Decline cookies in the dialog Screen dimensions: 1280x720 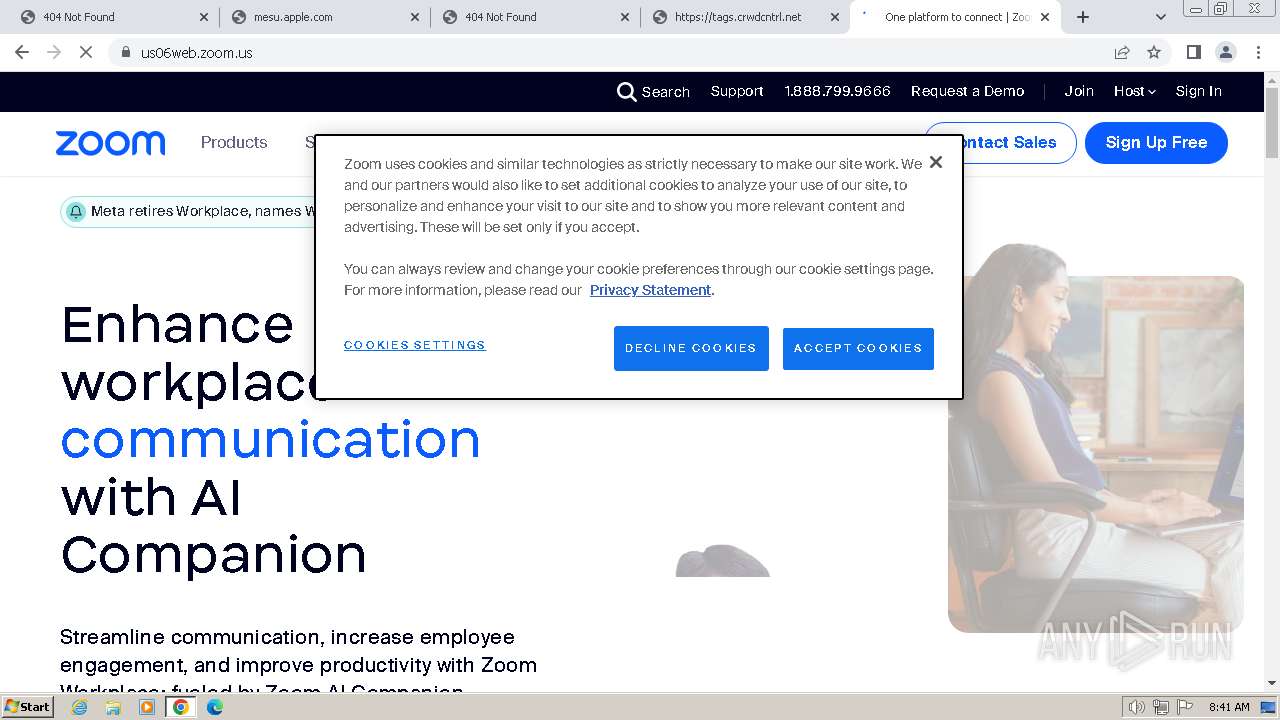691,348
